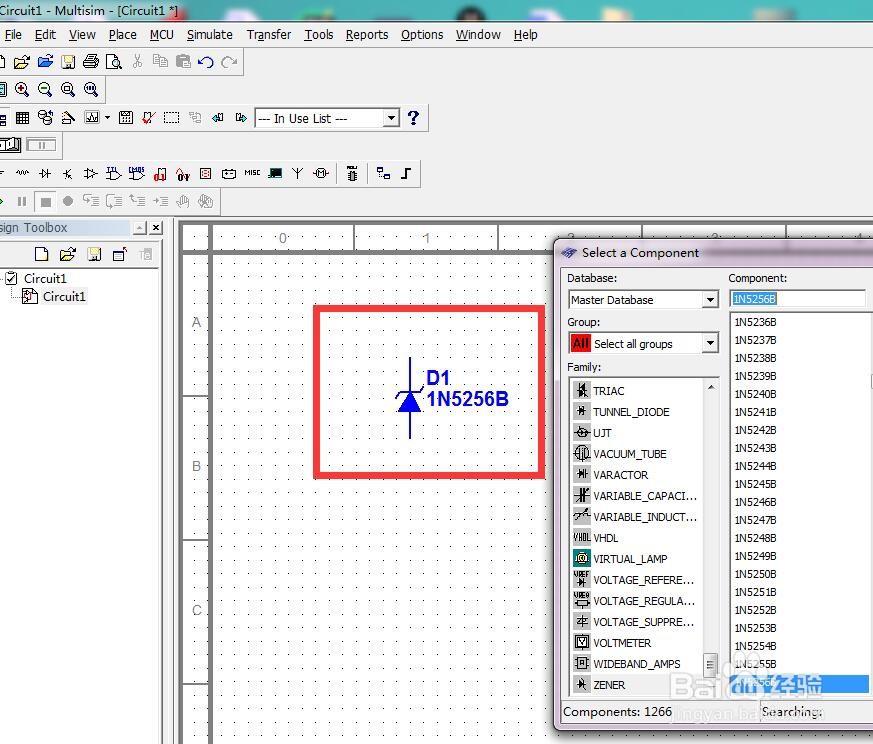Screen dimensions: 873x744
Task: Click the D1 zener diode symbol
Action: coord(410,398)
